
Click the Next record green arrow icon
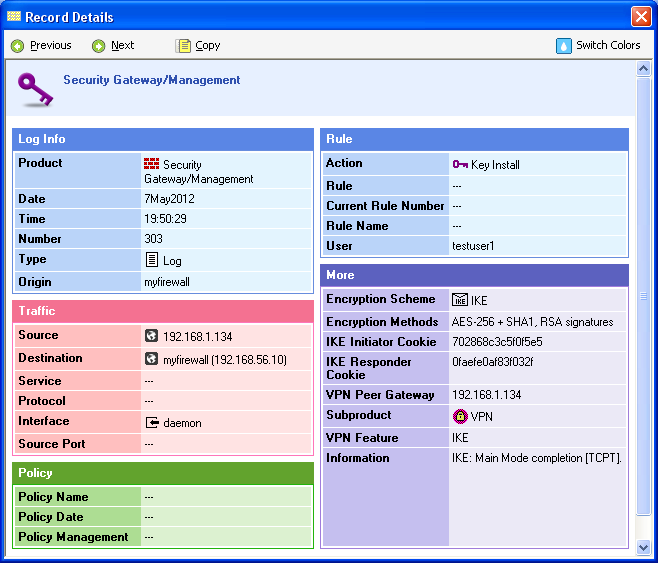click(x=98, y=46)
